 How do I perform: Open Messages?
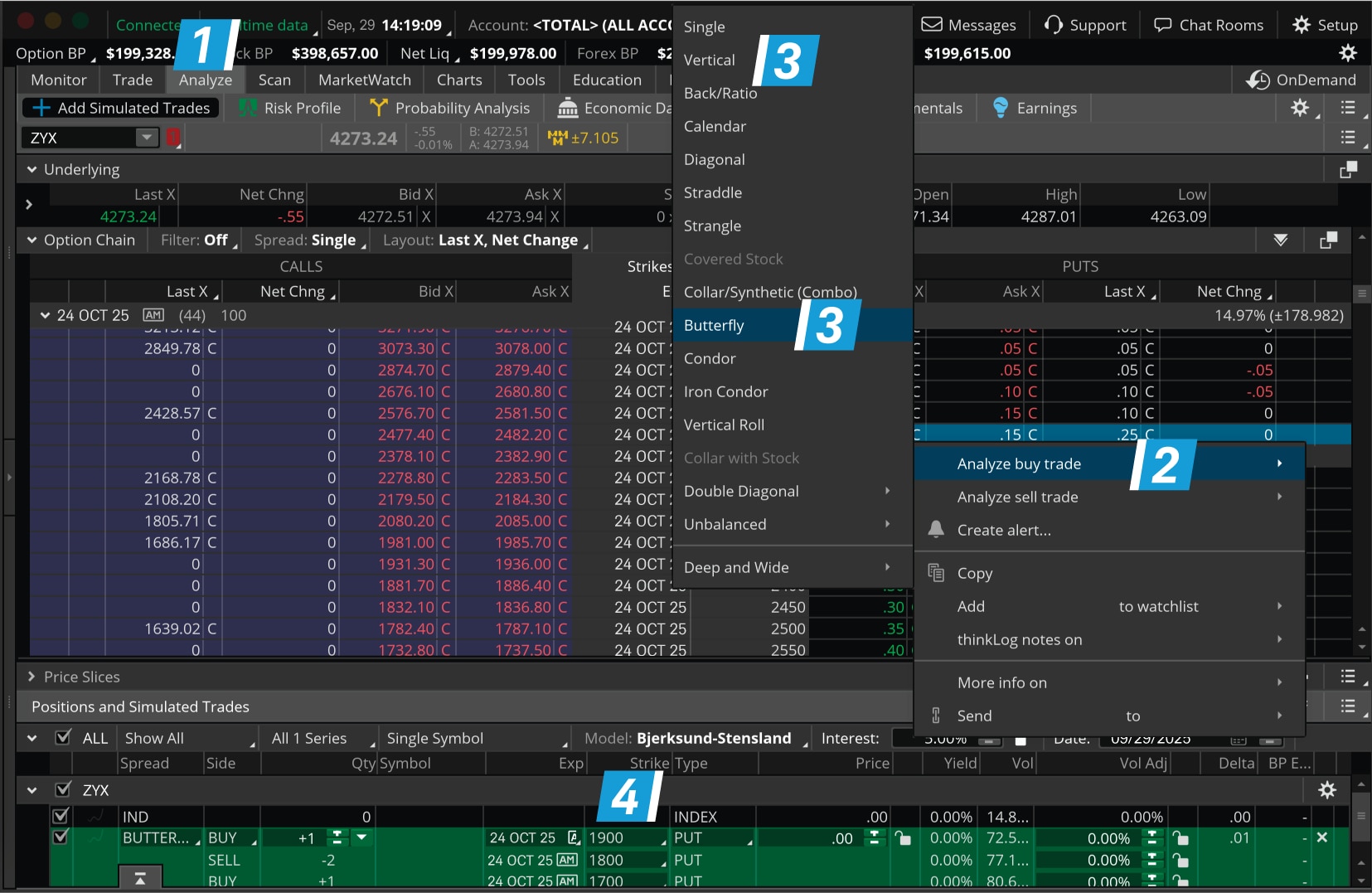968,24
